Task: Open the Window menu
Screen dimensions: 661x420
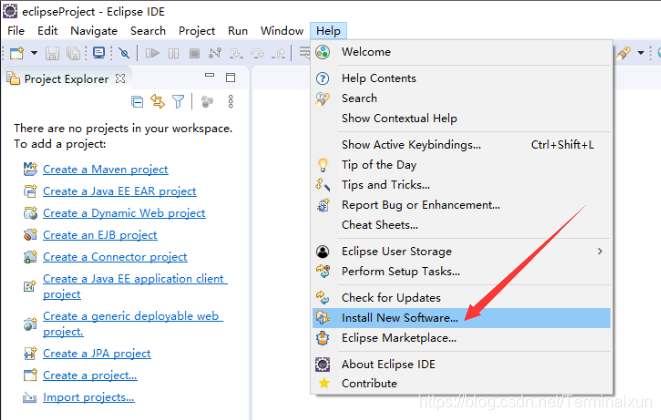Action: [x=282, y=31]
